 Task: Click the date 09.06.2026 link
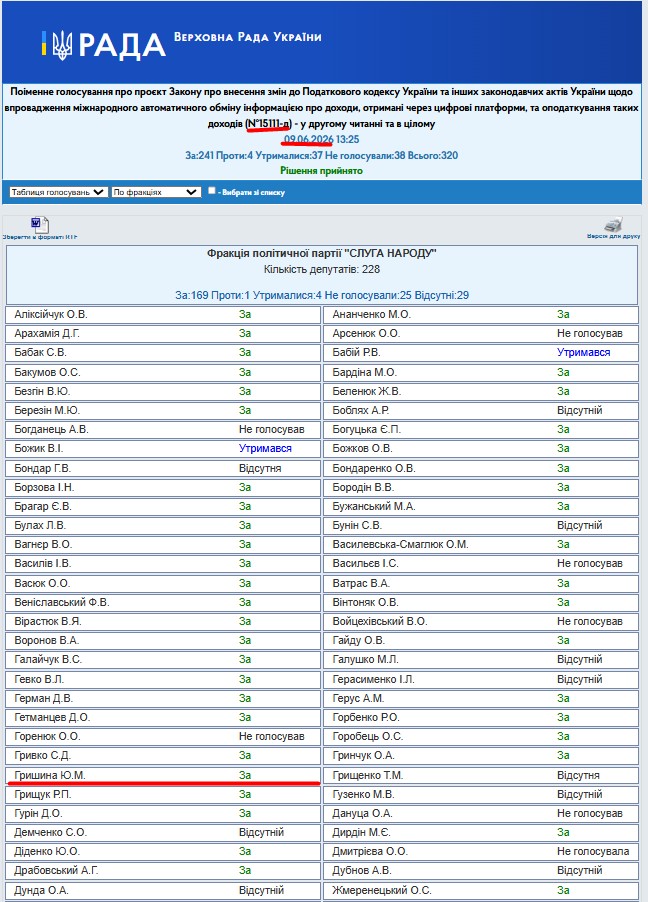[308, 139]
